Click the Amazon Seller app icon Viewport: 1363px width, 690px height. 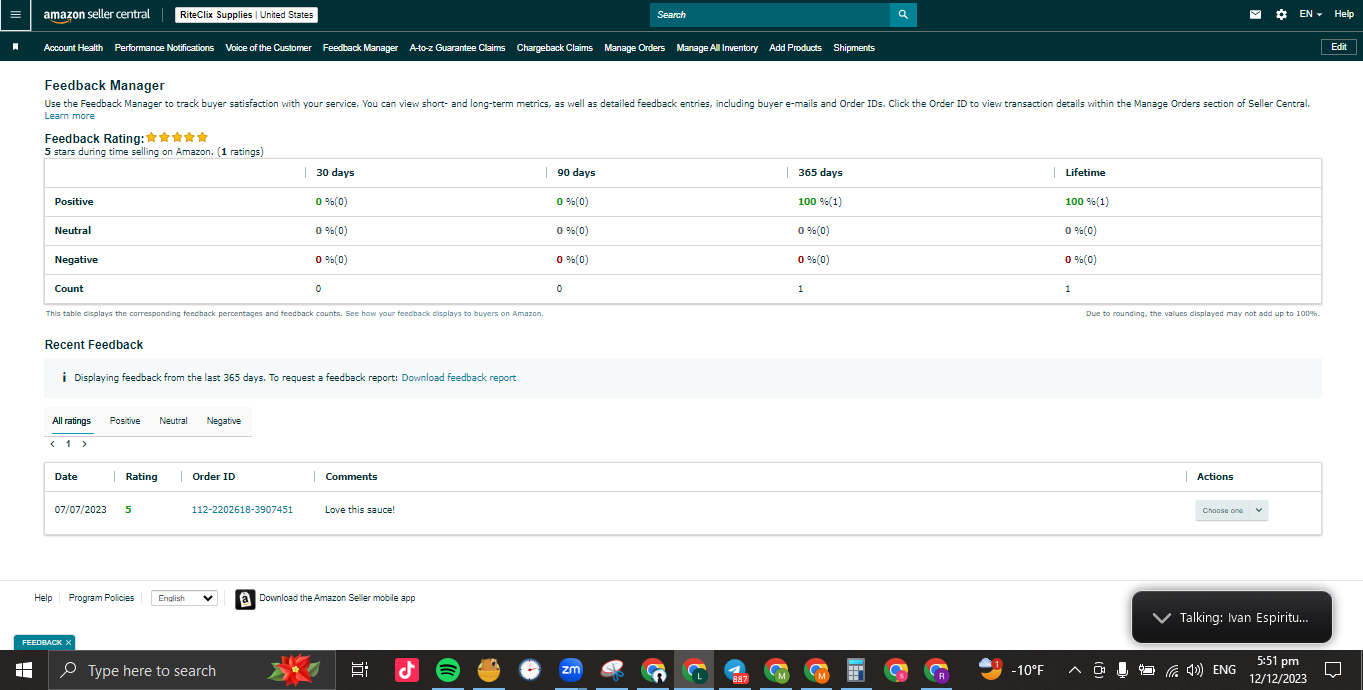coord(245,599)
